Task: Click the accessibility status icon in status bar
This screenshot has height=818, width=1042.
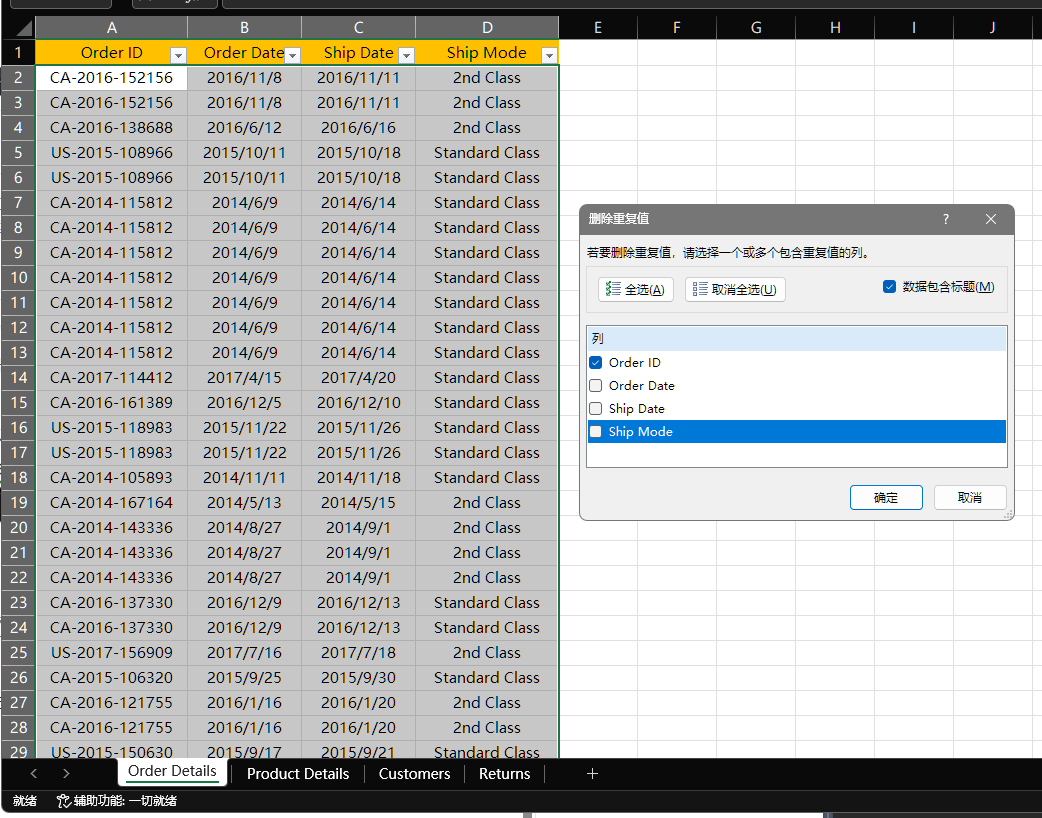Action: tap(64, 801)
